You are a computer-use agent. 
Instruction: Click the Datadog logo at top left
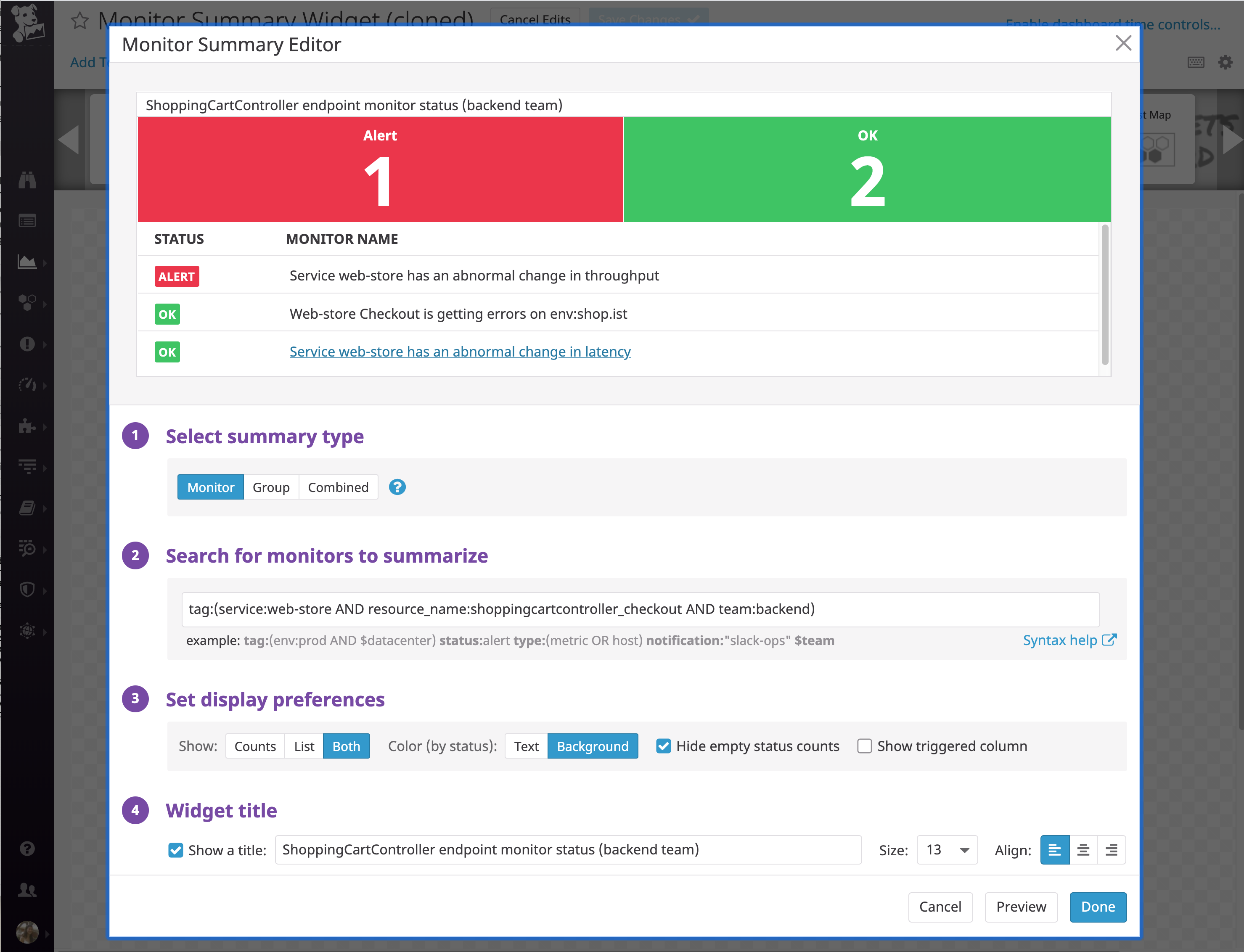[x=26, y=23]
